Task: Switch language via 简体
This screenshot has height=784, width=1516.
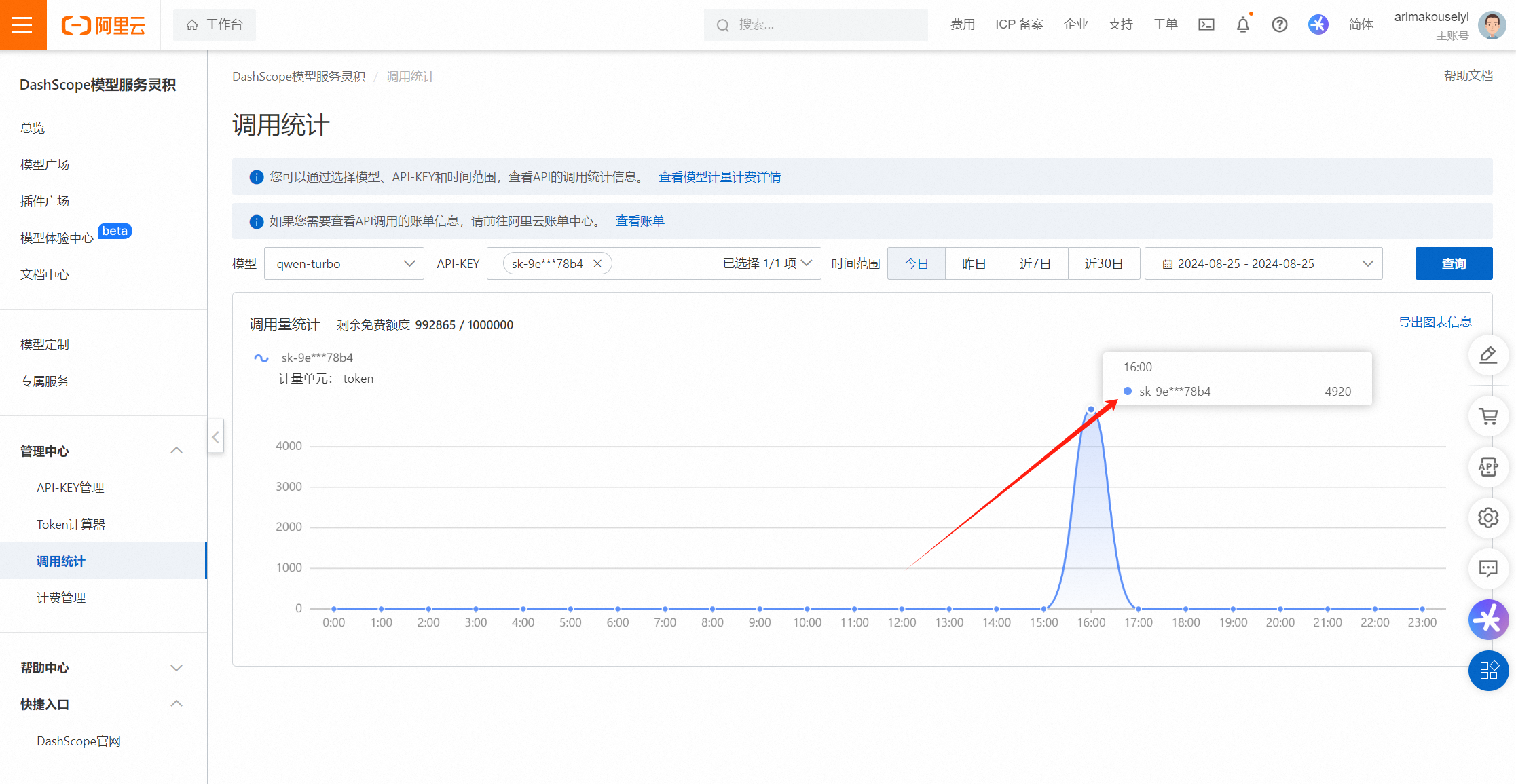Action: [1361, 25]
